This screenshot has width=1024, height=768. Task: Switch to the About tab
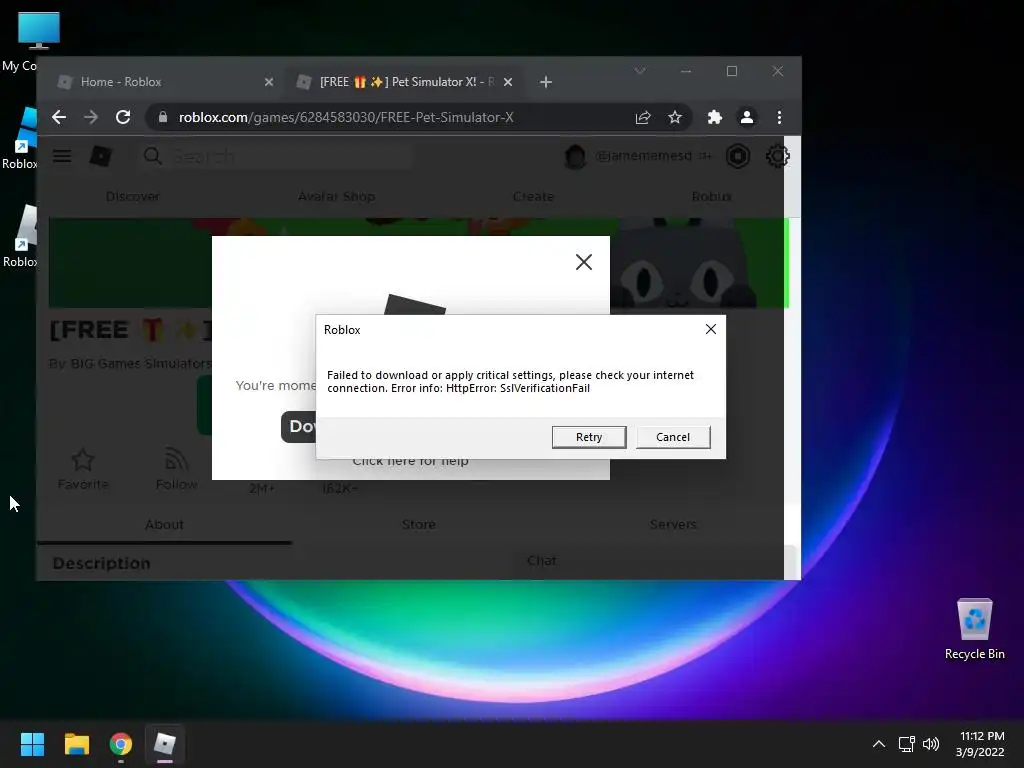164,524
